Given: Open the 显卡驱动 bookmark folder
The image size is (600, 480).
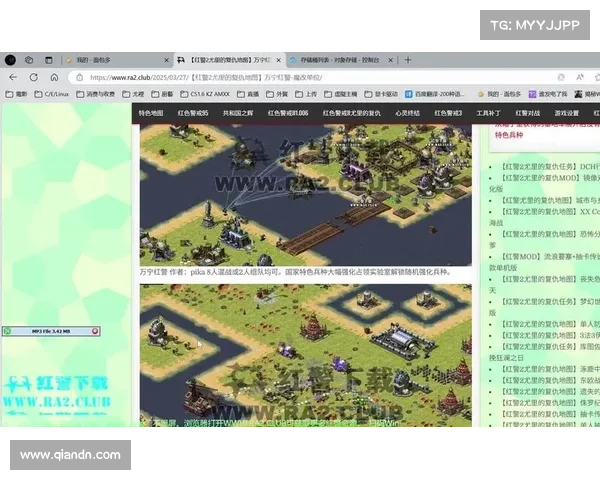Looking at the screenshot, I should [381, 94].
